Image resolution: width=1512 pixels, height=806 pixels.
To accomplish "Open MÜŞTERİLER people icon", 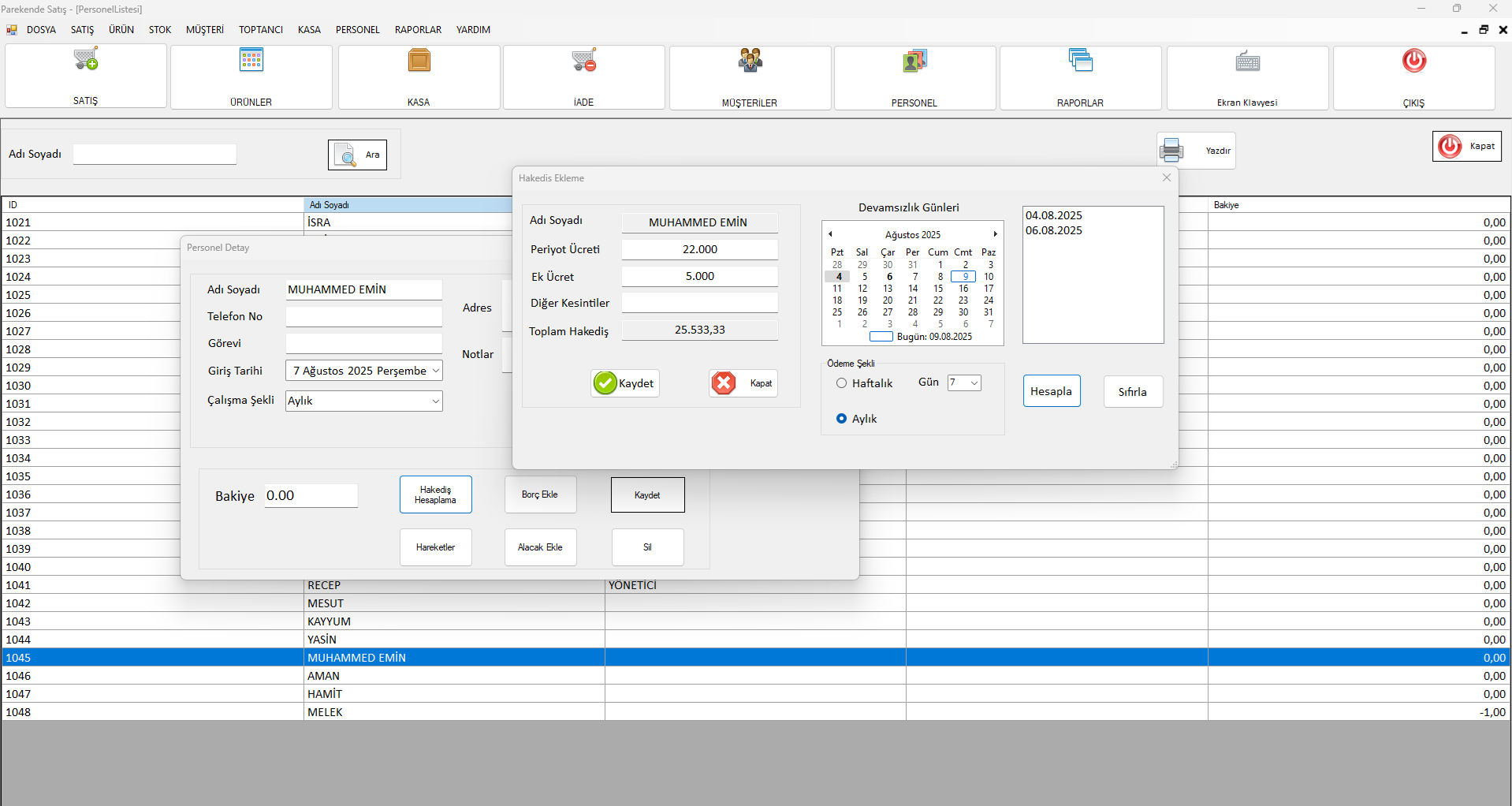I will point(750,60).
